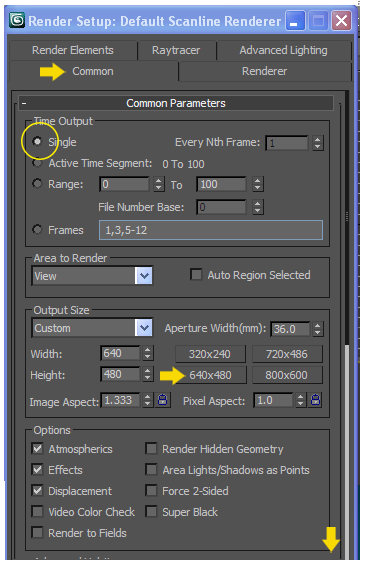Enable Video Color Check
Screen dimensions: 365x566
click(37, 511)
